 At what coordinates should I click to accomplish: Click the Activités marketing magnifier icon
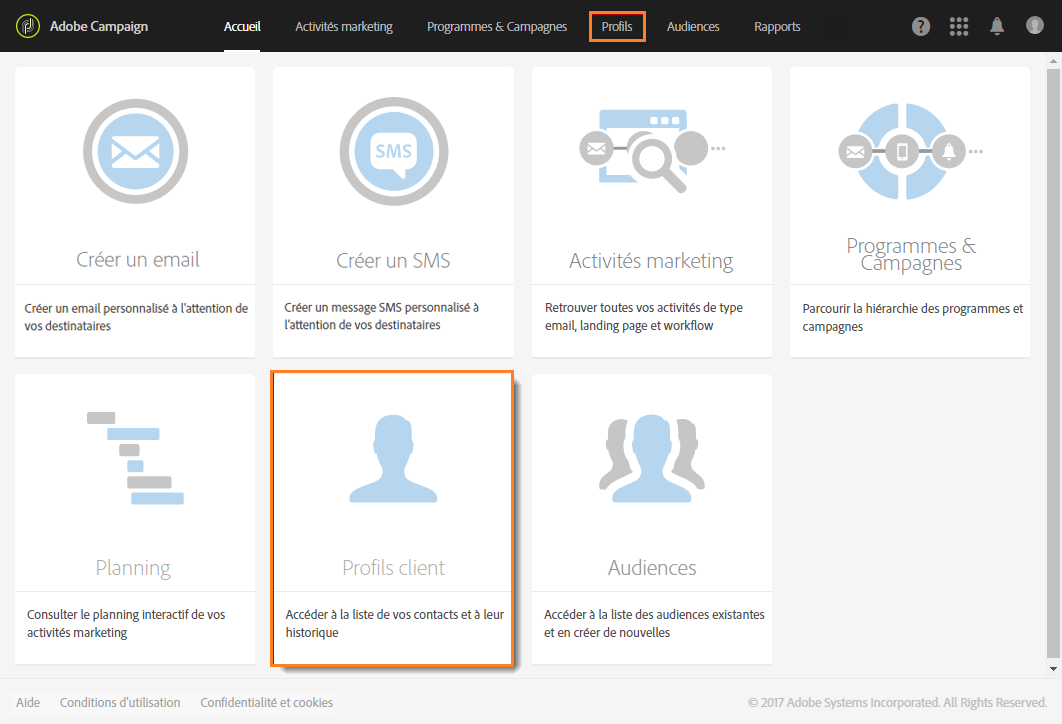(652, 150)
